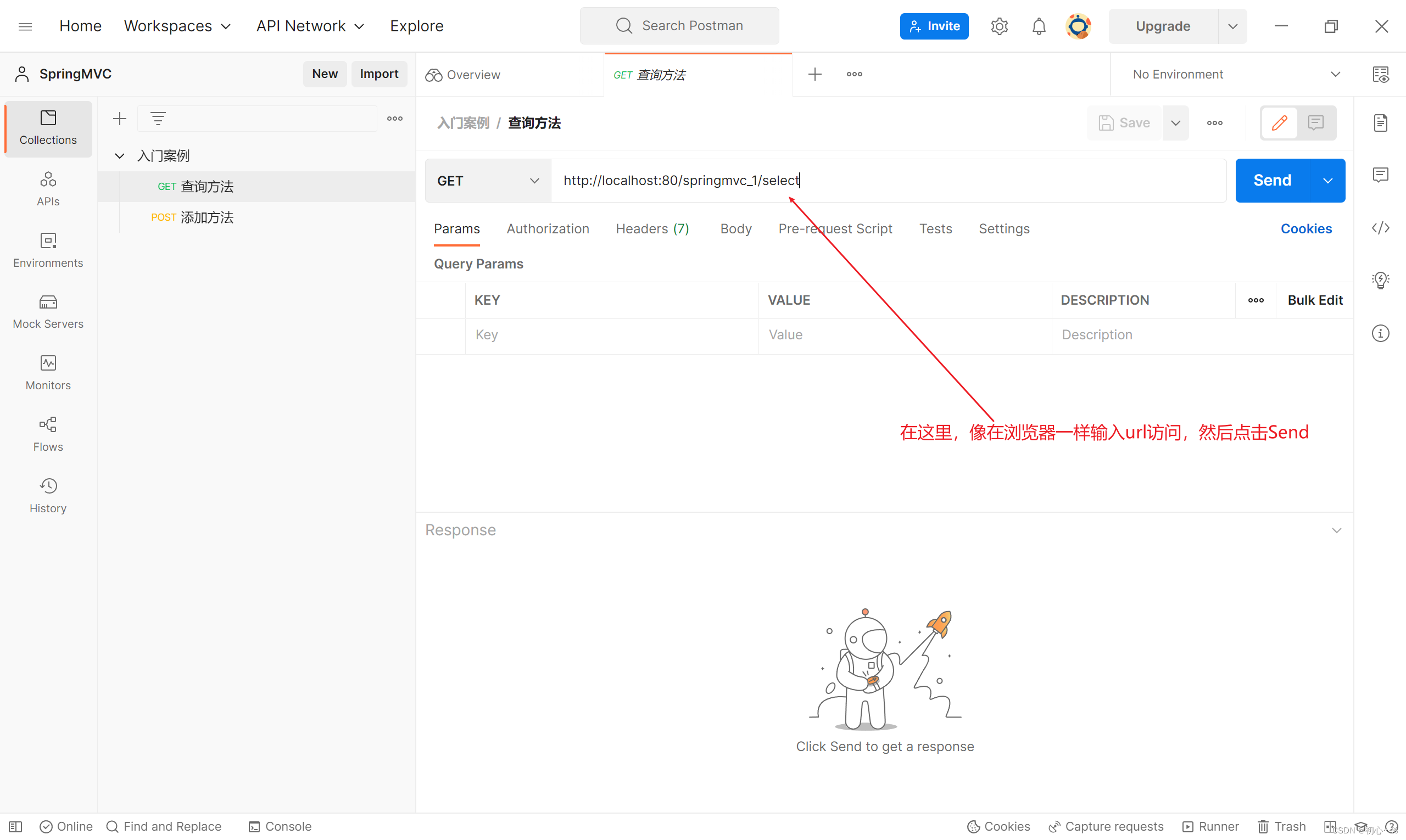Click the Key input field
The image size is (1406, 840).
click(610, 335)
